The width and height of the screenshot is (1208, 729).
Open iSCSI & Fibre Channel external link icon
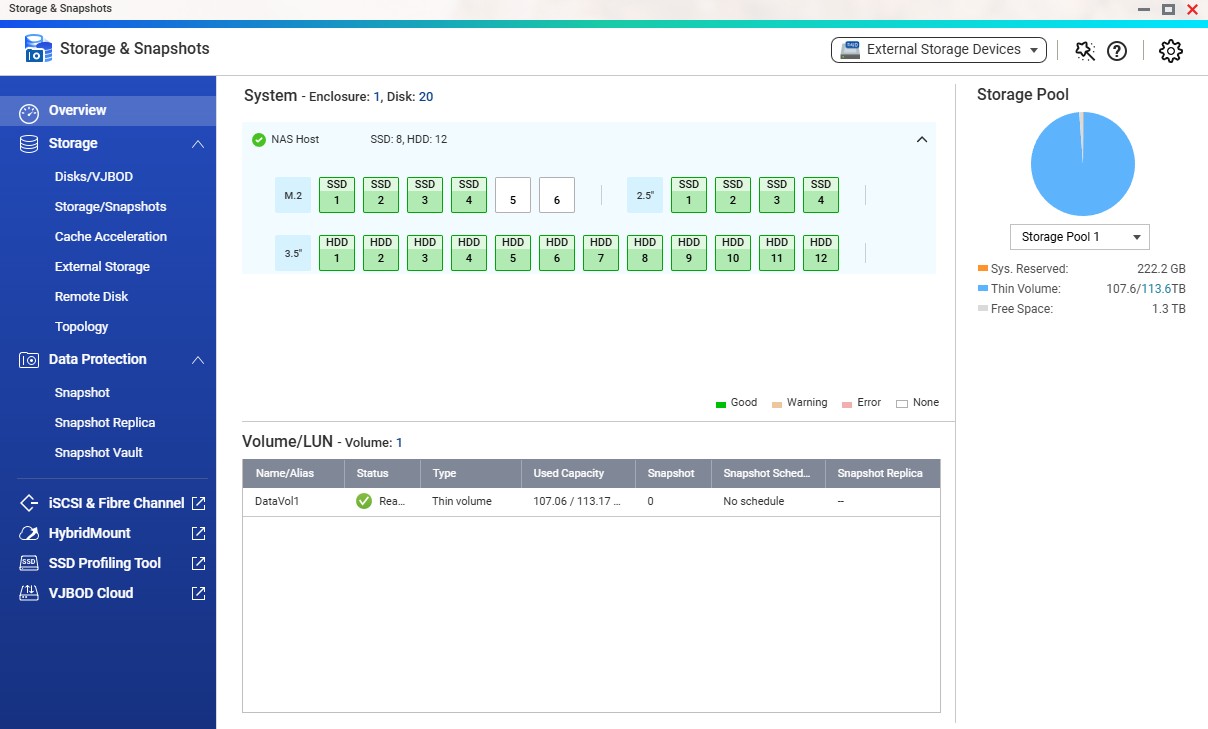(198, 503)
